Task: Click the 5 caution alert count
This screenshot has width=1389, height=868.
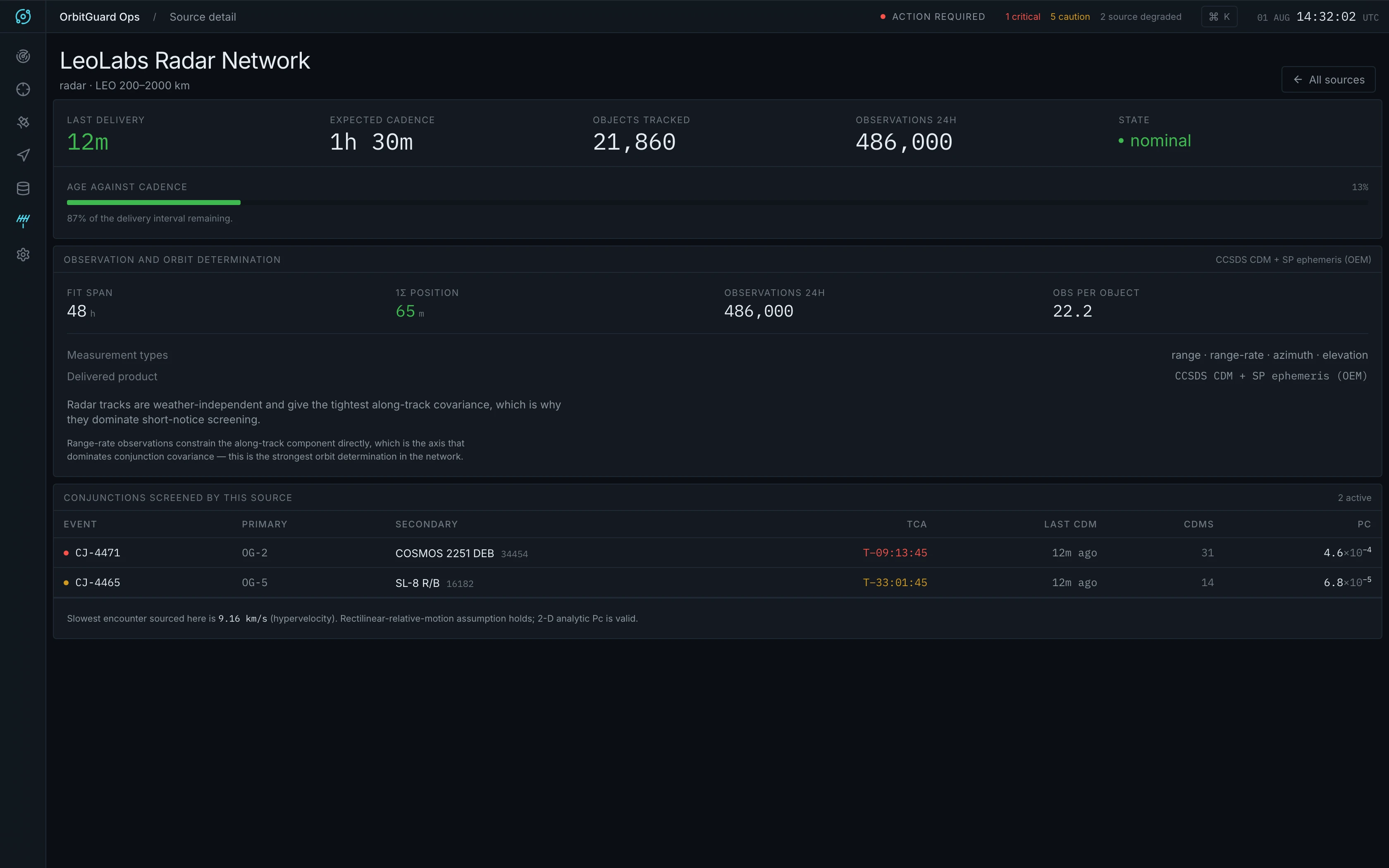Action: (1070, 17)
